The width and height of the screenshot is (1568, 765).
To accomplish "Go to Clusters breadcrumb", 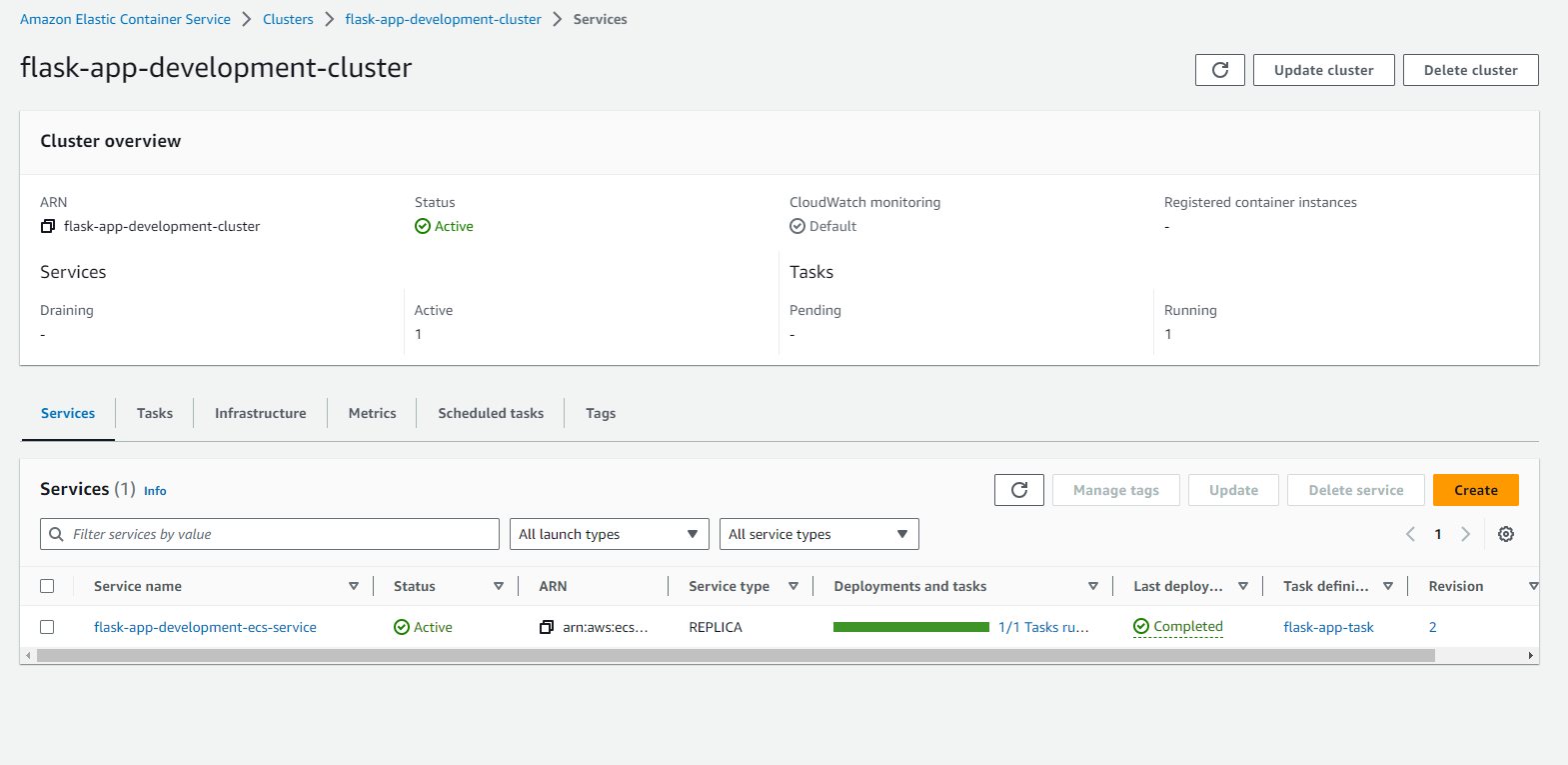I will click(288, 19).
